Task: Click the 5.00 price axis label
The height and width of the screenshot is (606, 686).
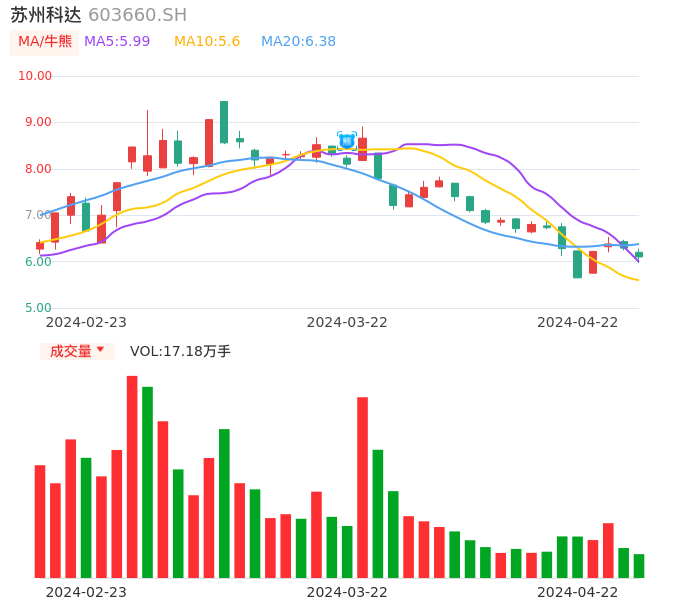Action: coord(38,308)
